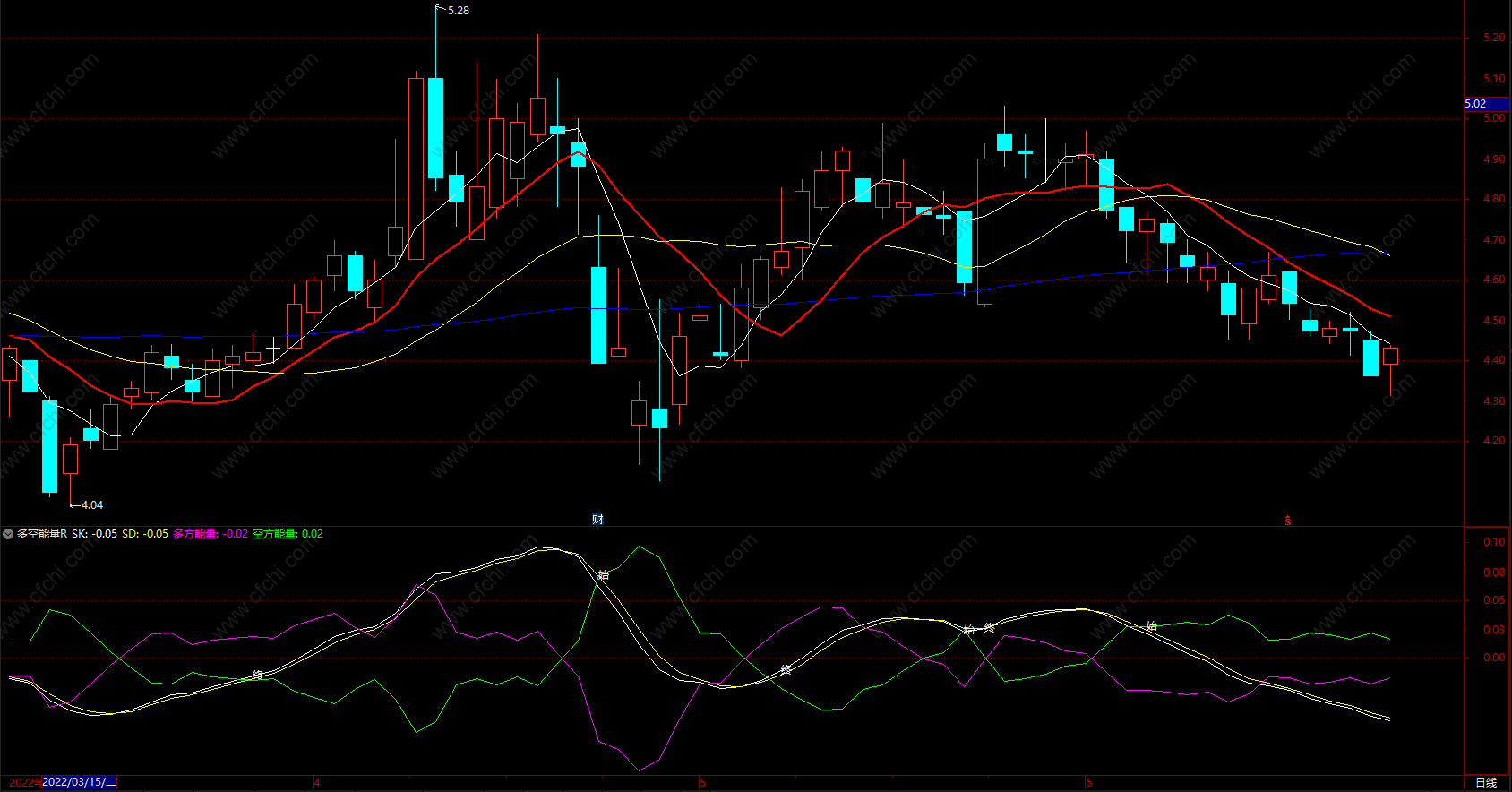1512x792 pixels.
Task: Click the 多空能量R indicator name
Action: (x=41, y=534)
